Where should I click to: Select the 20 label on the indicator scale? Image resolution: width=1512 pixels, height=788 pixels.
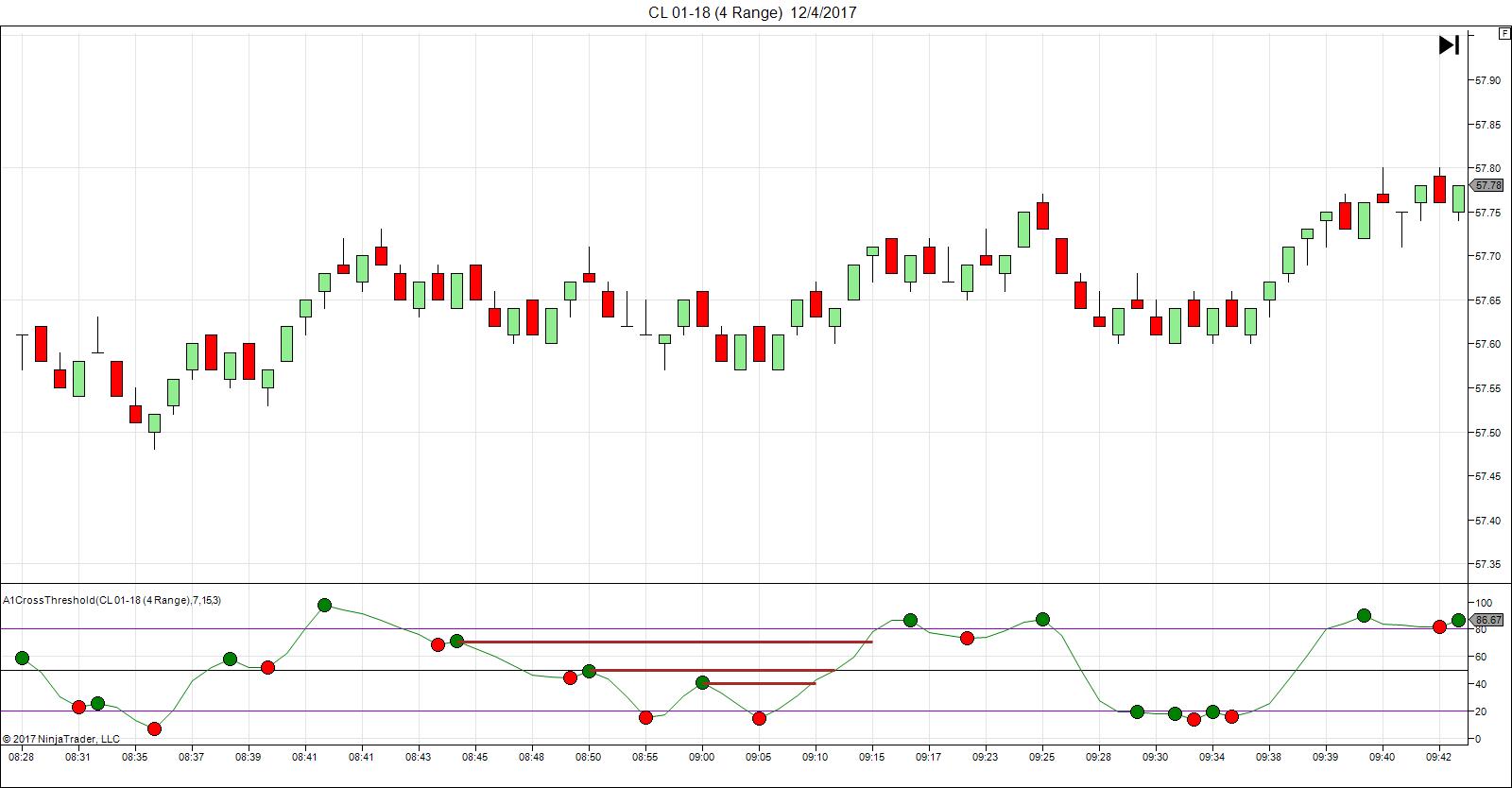click(1481, 711)
